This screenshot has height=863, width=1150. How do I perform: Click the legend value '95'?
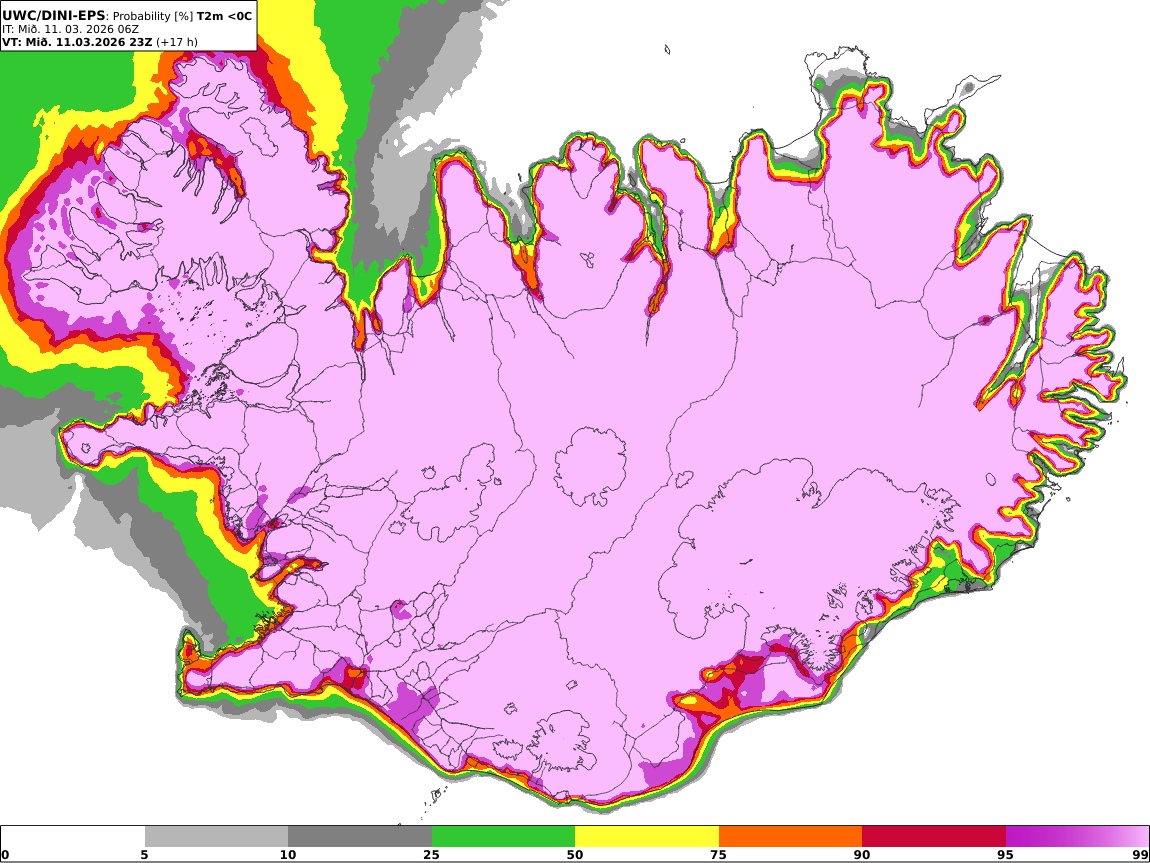(1005, 854)
